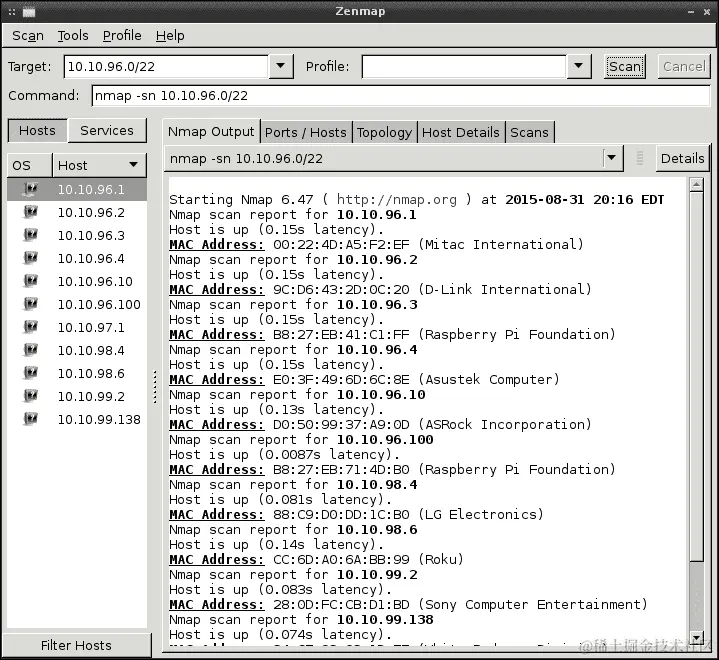Image resolution: width=719 pixels, height=660 pixels.
Task: Click the Target input field
Action: coord(166,67)
